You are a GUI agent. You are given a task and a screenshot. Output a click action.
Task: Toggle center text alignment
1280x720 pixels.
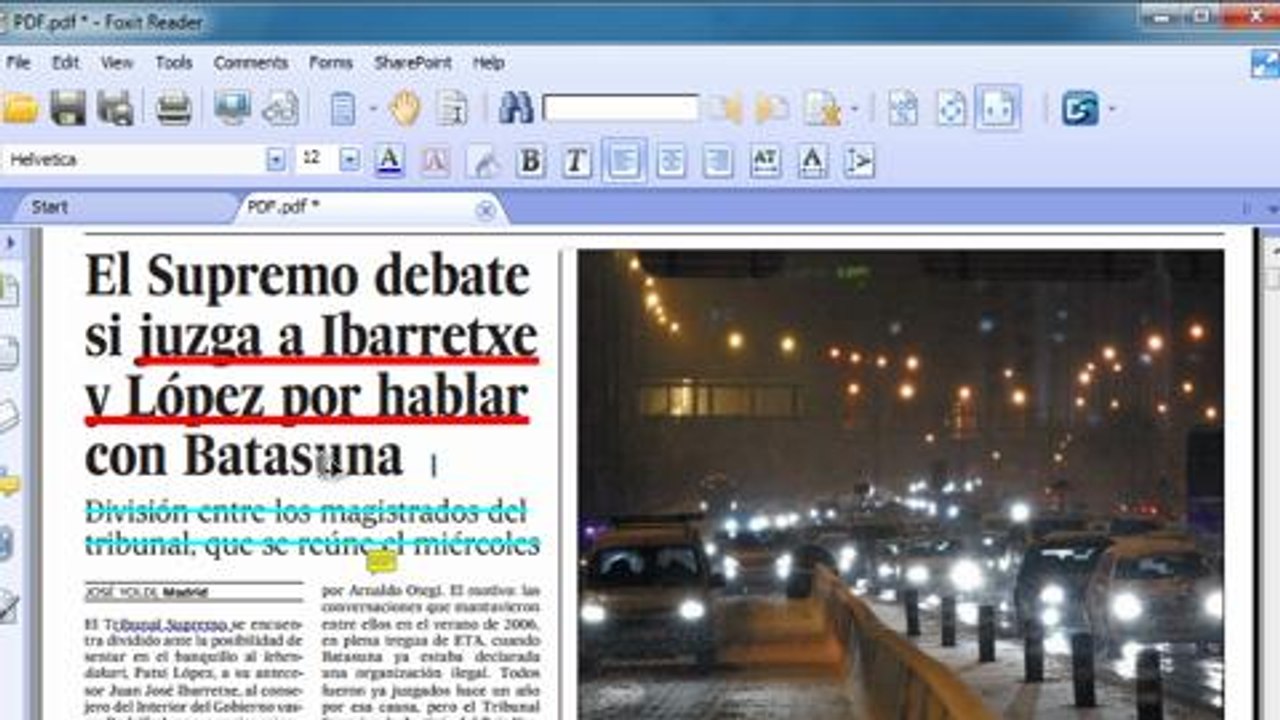tap(671, 160)
